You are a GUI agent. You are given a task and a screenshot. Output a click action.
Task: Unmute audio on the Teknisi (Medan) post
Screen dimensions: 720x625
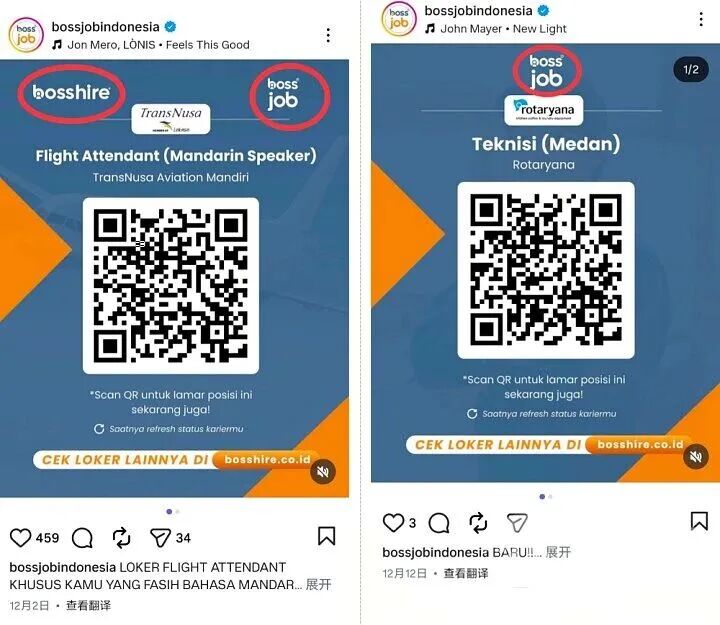coord(696,456)
